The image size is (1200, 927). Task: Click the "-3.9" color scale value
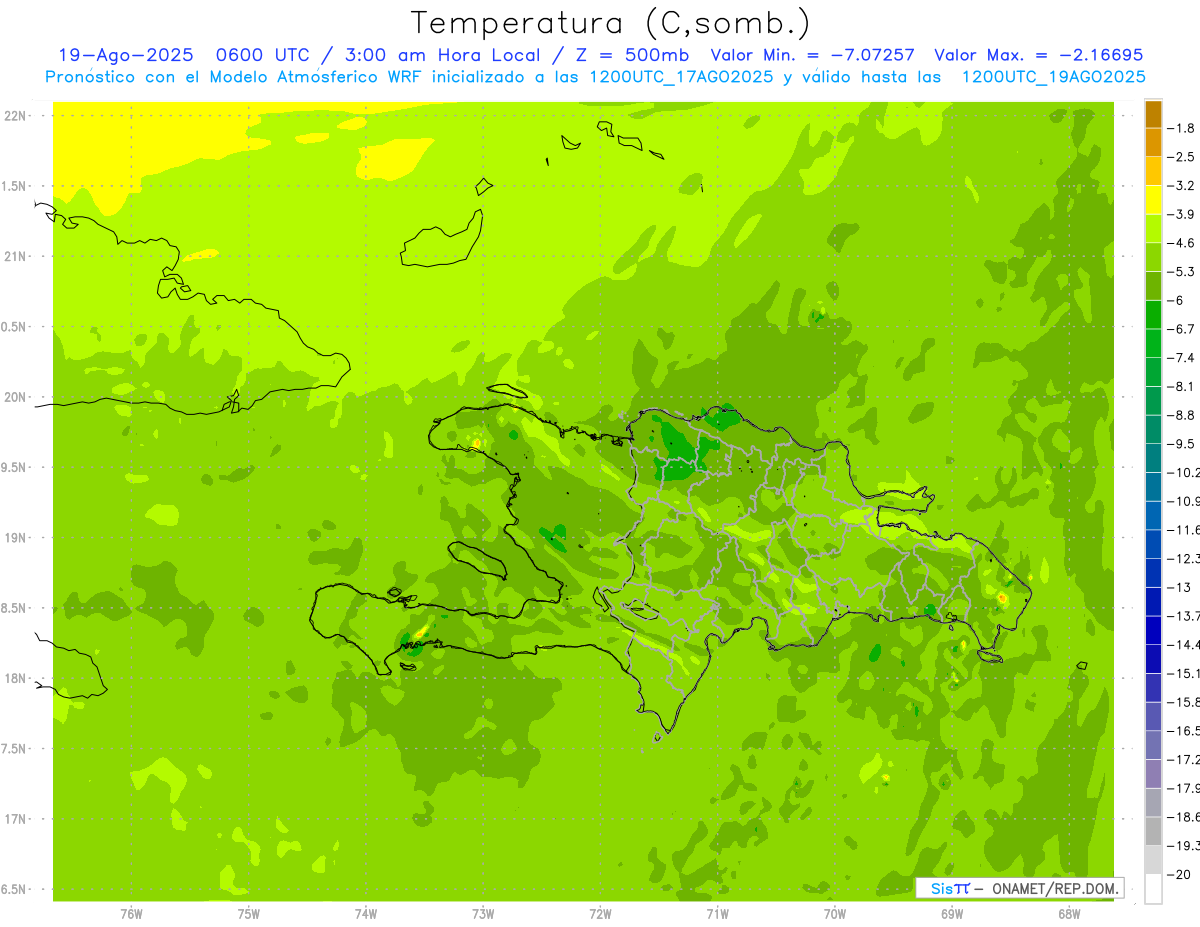[1181, 214]
